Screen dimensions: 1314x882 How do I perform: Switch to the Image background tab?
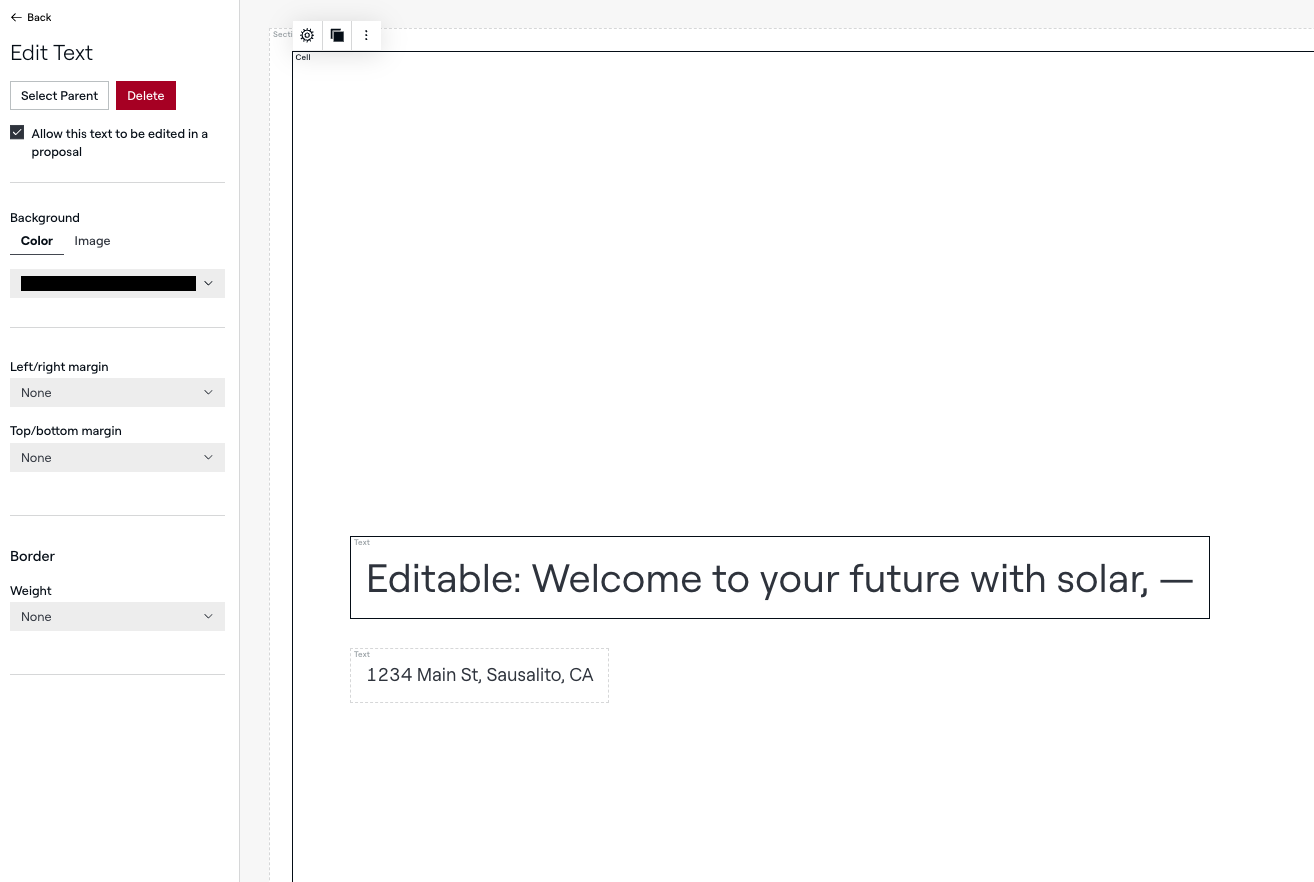(92, 241)
